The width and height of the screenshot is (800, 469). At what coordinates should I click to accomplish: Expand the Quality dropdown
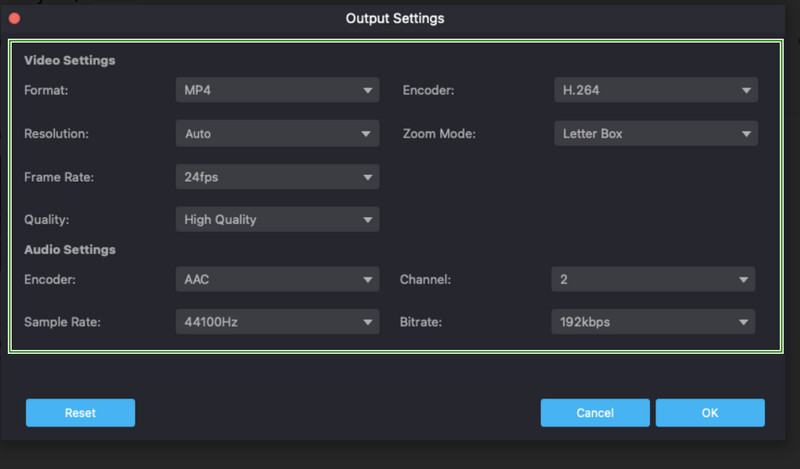pos(277,220)
